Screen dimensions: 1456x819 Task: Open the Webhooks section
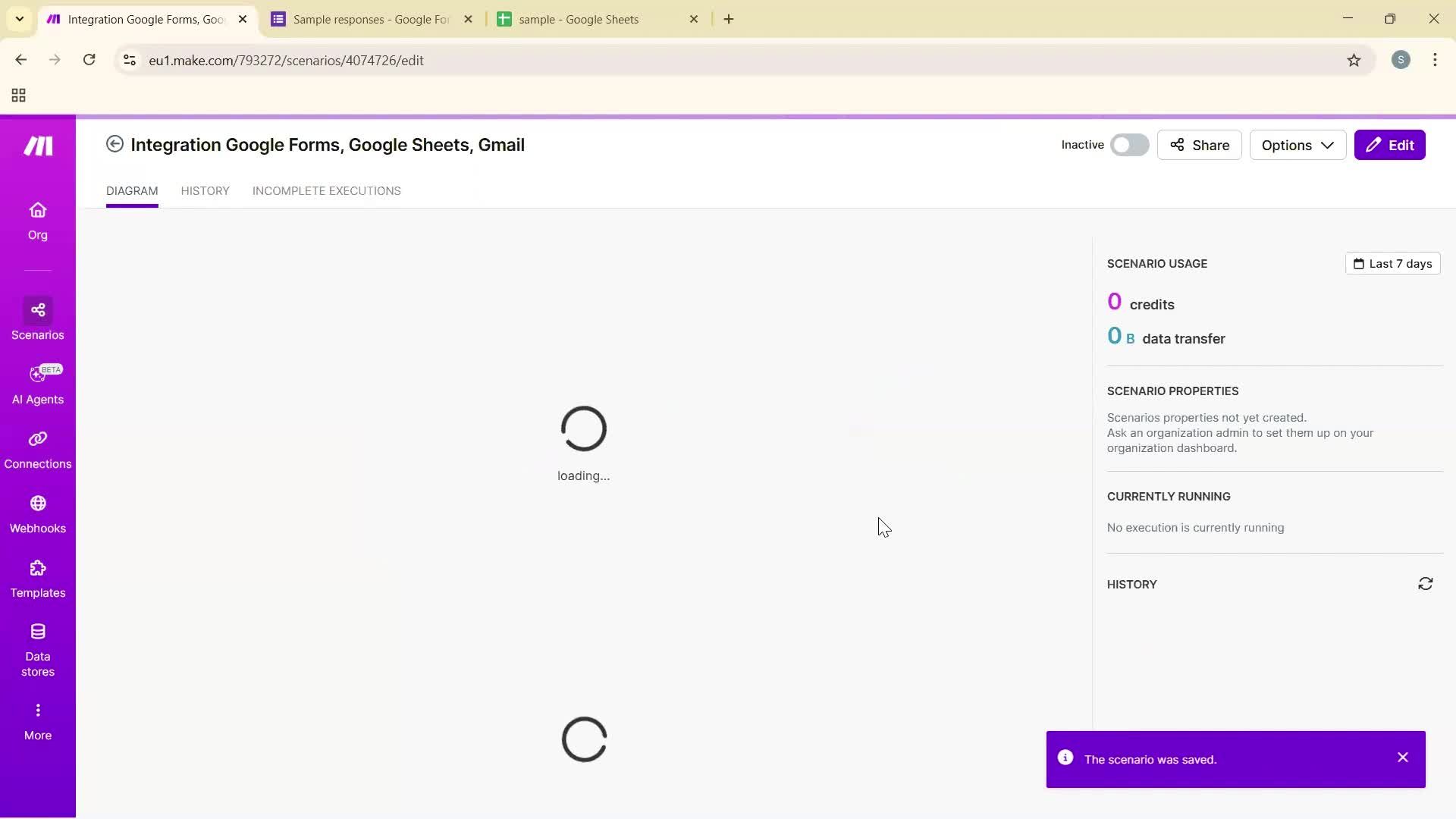pyautogui.click(x=38, y=513)
